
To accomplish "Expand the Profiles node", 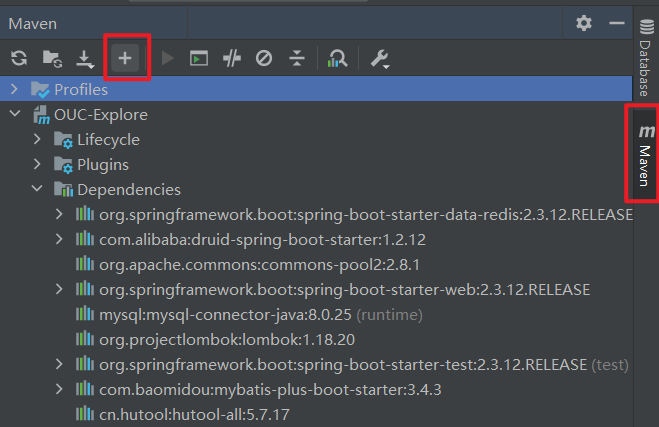I will 14,89.
